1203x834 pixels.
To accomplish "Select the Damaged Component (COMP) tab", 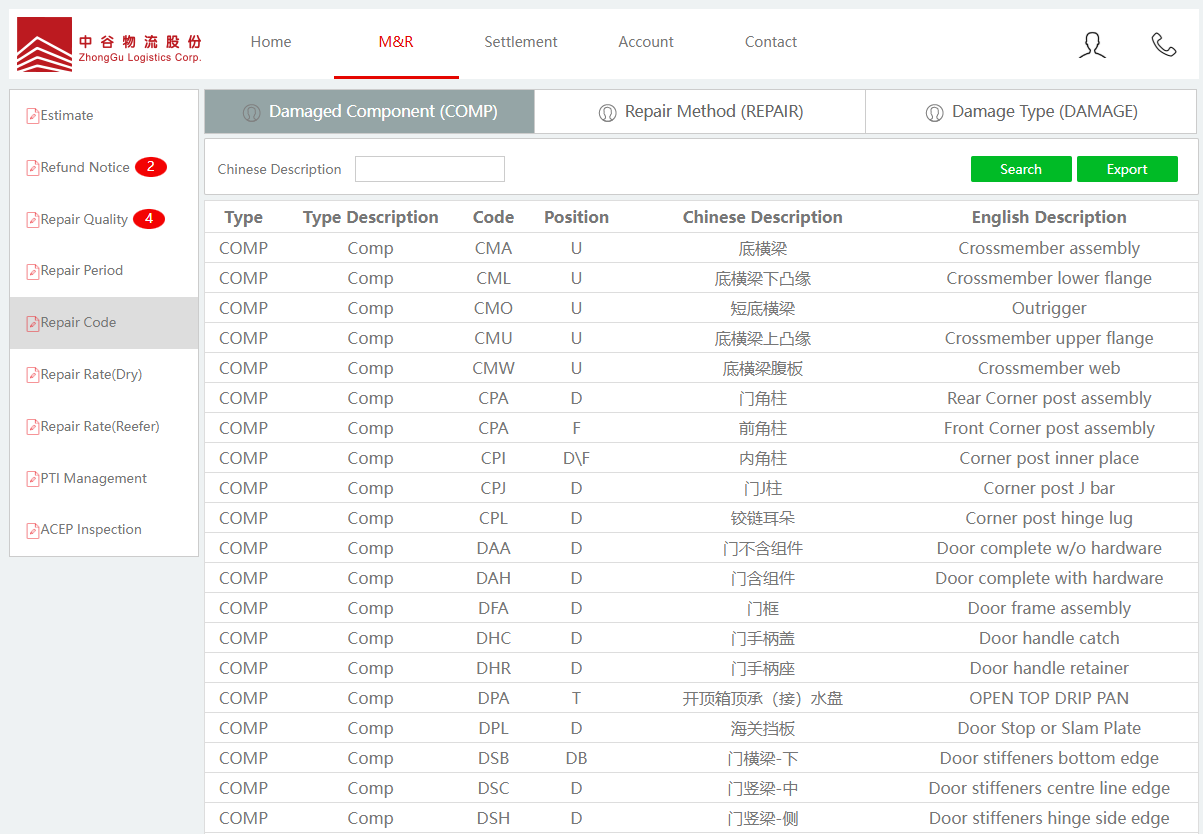I will point(370,112).
